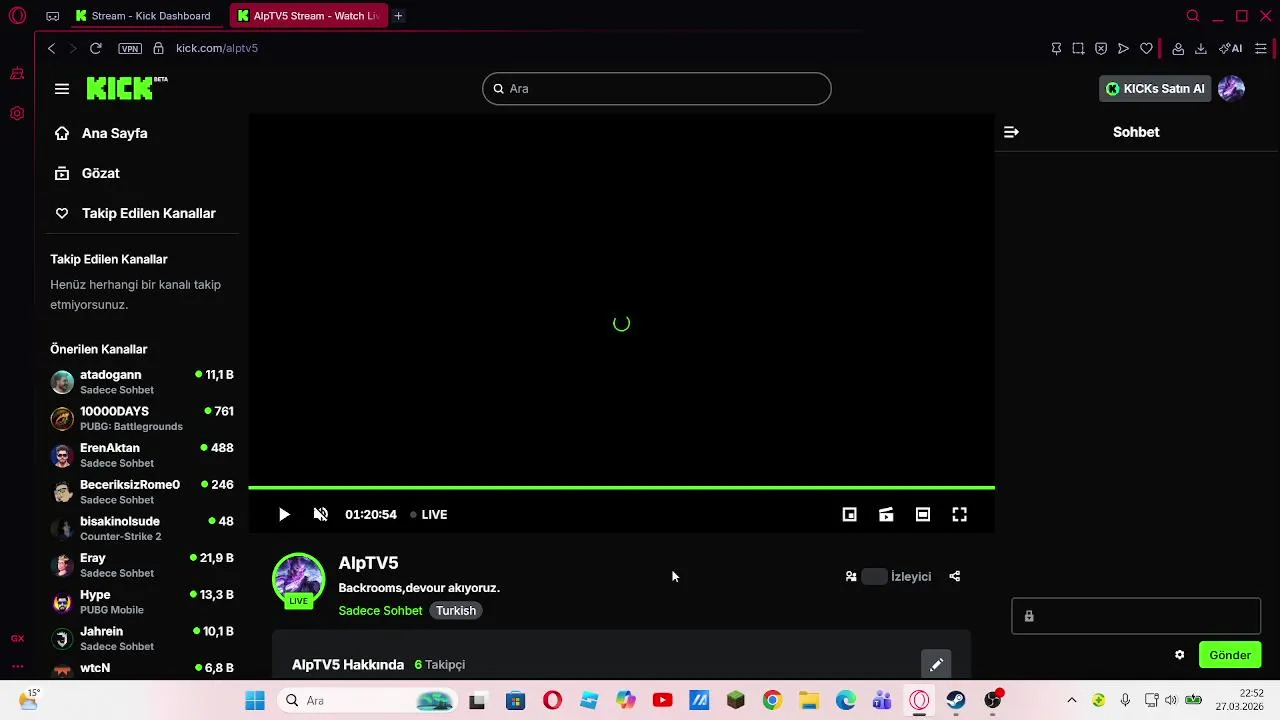Click the locked chat message field
The width and height of the screenshot is (1280, 720).
pyautogui.click(x=1136, y=616)
